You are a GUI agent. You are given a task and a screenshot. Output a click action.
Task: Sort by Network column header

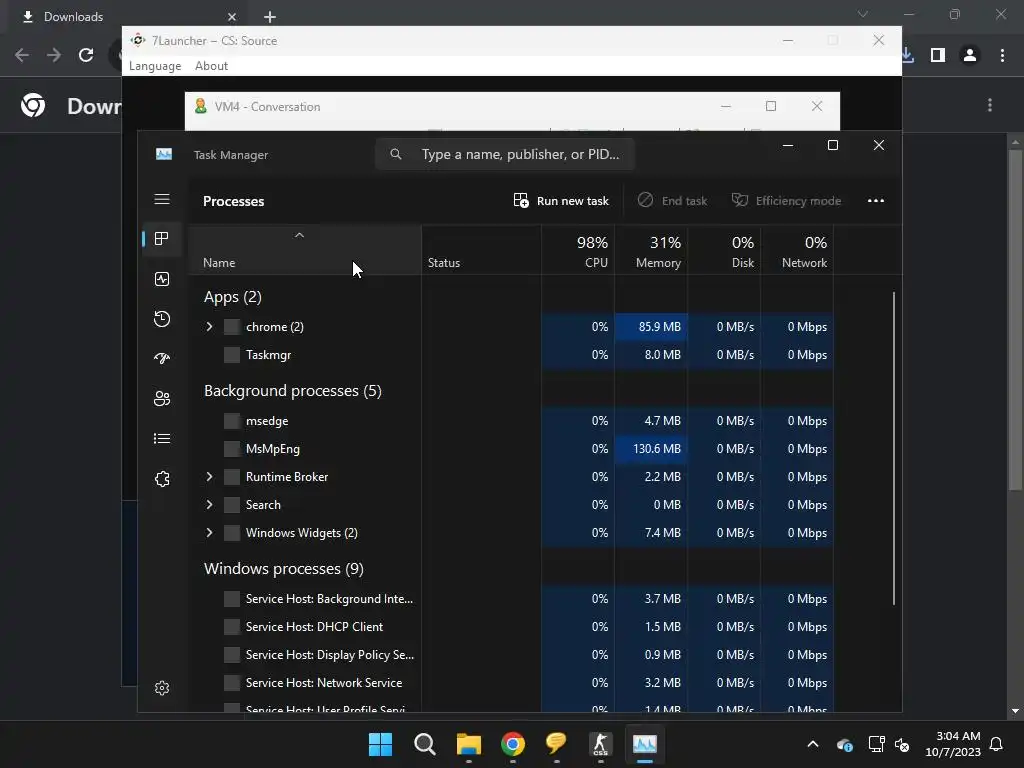pos(797,251)
